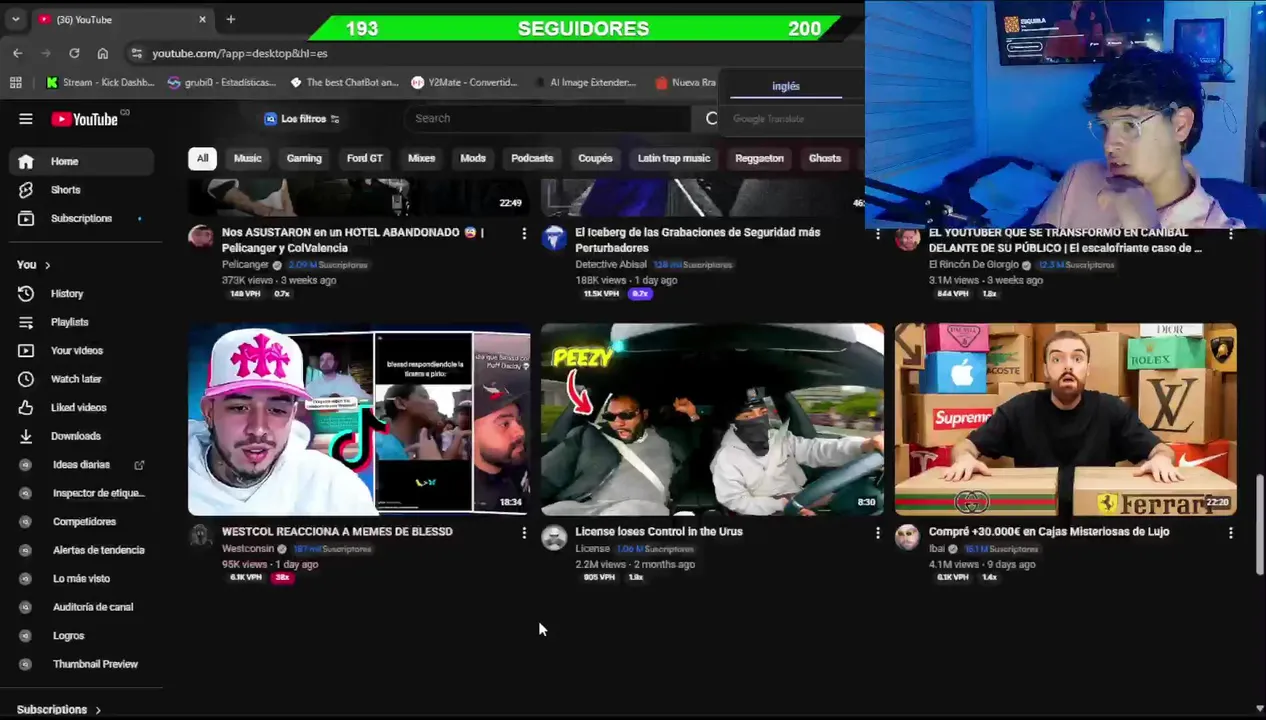
Task: Select the Reggaeton filter chip
Action: [759, 158]
